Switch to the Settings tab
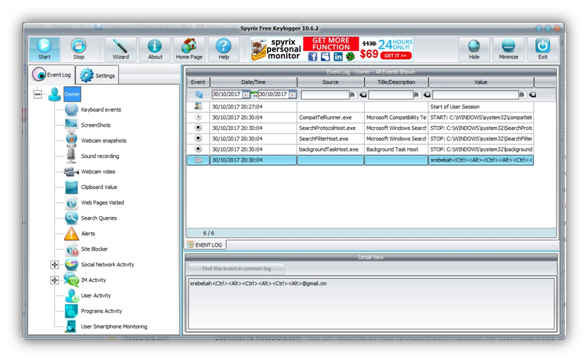588x362 pixels. [x=98, y=75]
